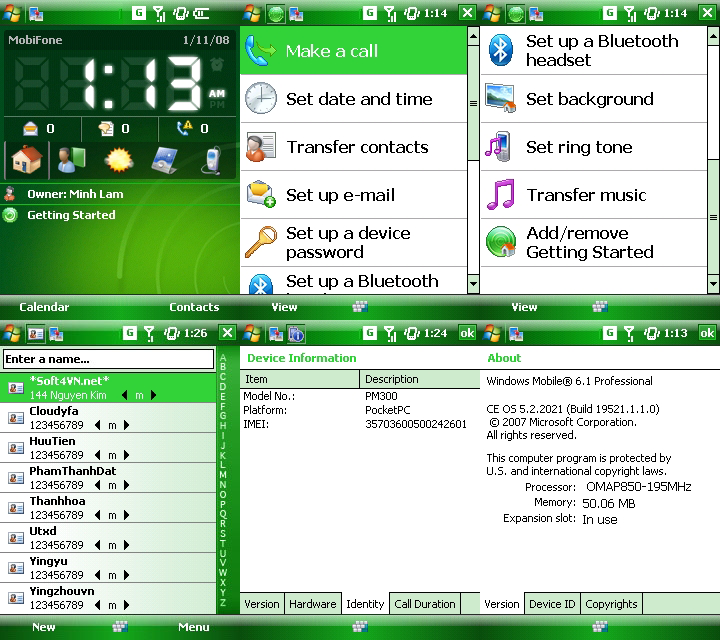Click the Description column header
This screenshot has height=640, width=720.
[420, 379]
